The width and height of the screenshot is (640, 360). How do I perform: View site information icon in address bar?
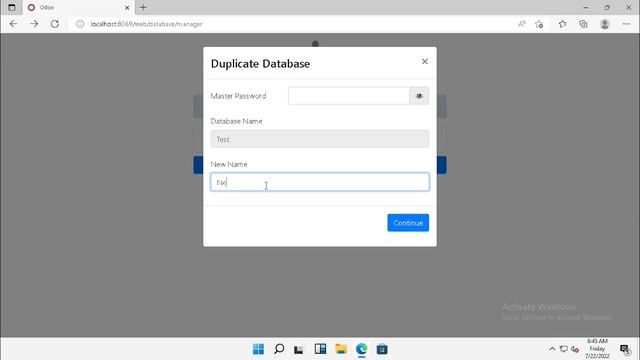click(x=80, y=24)
